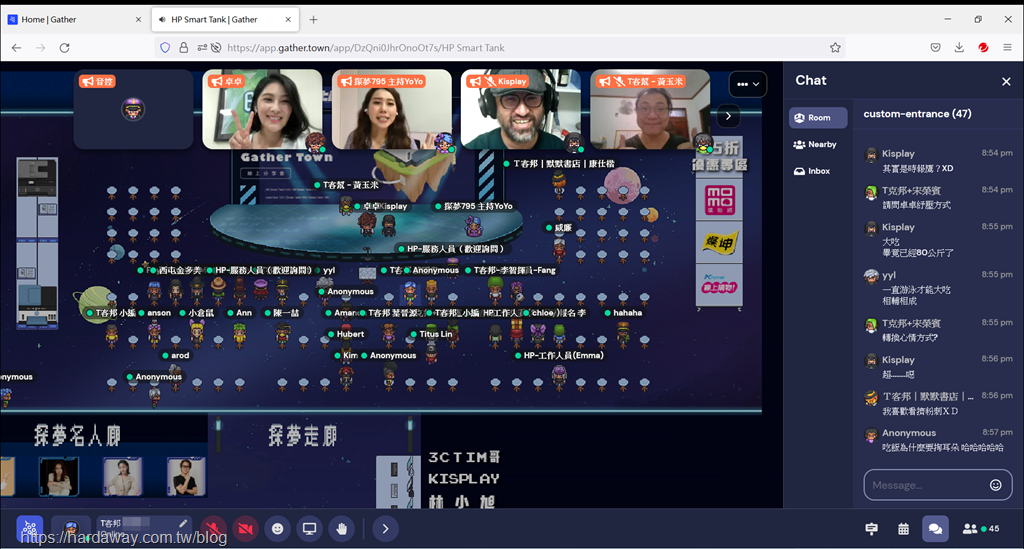Show next video tiles with right arrow
This screenshot has height=549, width=1024.
tap(728, 116)
